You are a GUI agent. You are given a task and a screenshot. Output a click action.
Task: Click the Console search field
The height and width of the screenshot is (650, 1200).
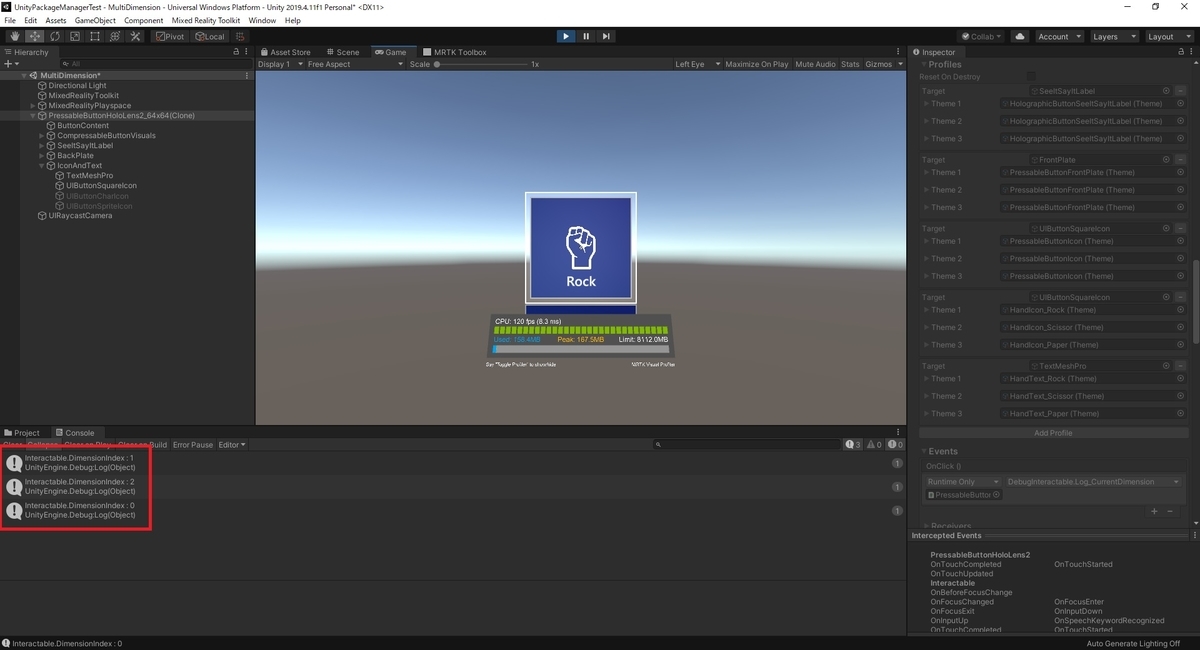(745, 444)
